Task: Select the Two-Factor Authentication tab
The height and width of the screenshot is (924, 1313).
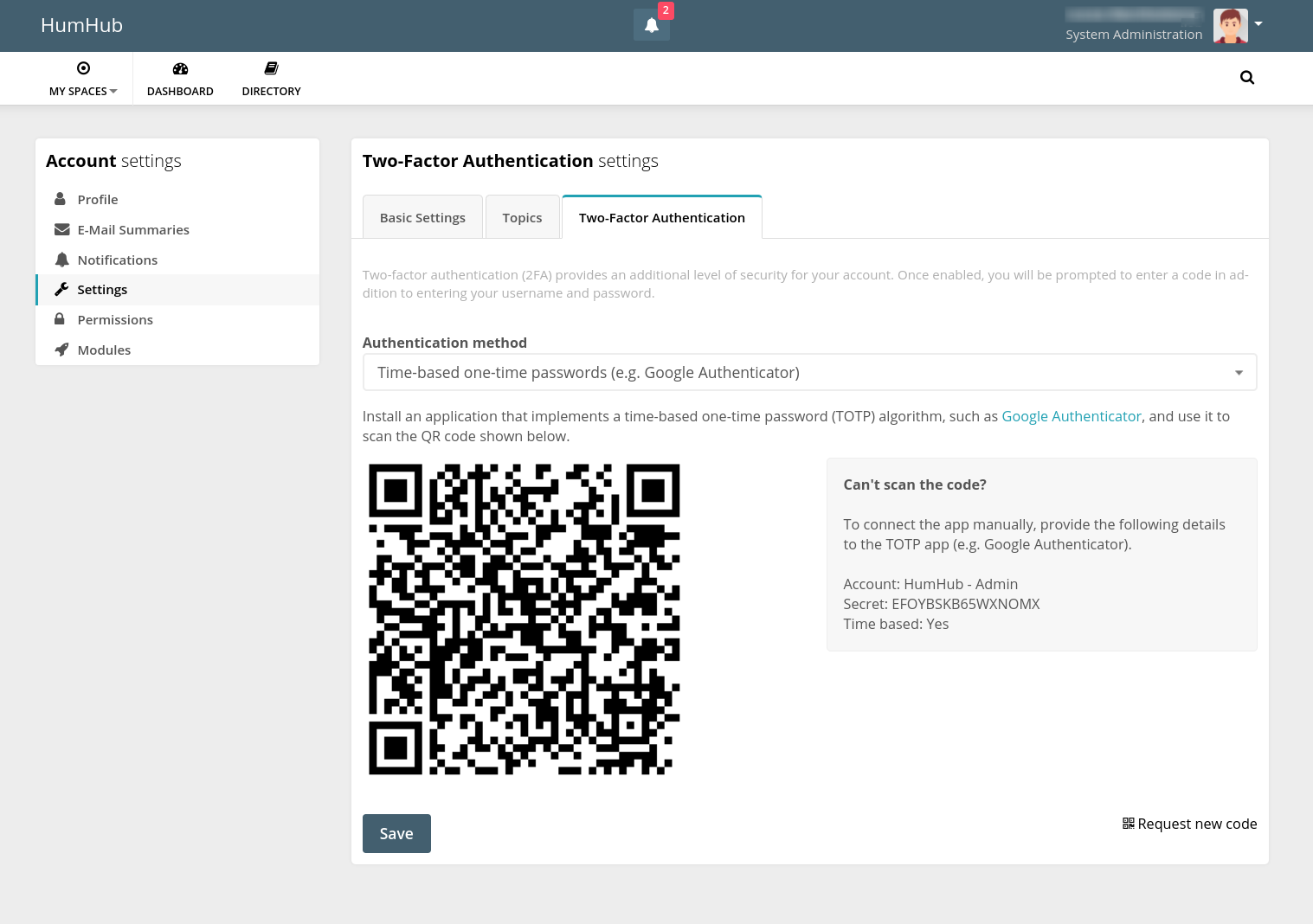Action: [x=661, y=217]
